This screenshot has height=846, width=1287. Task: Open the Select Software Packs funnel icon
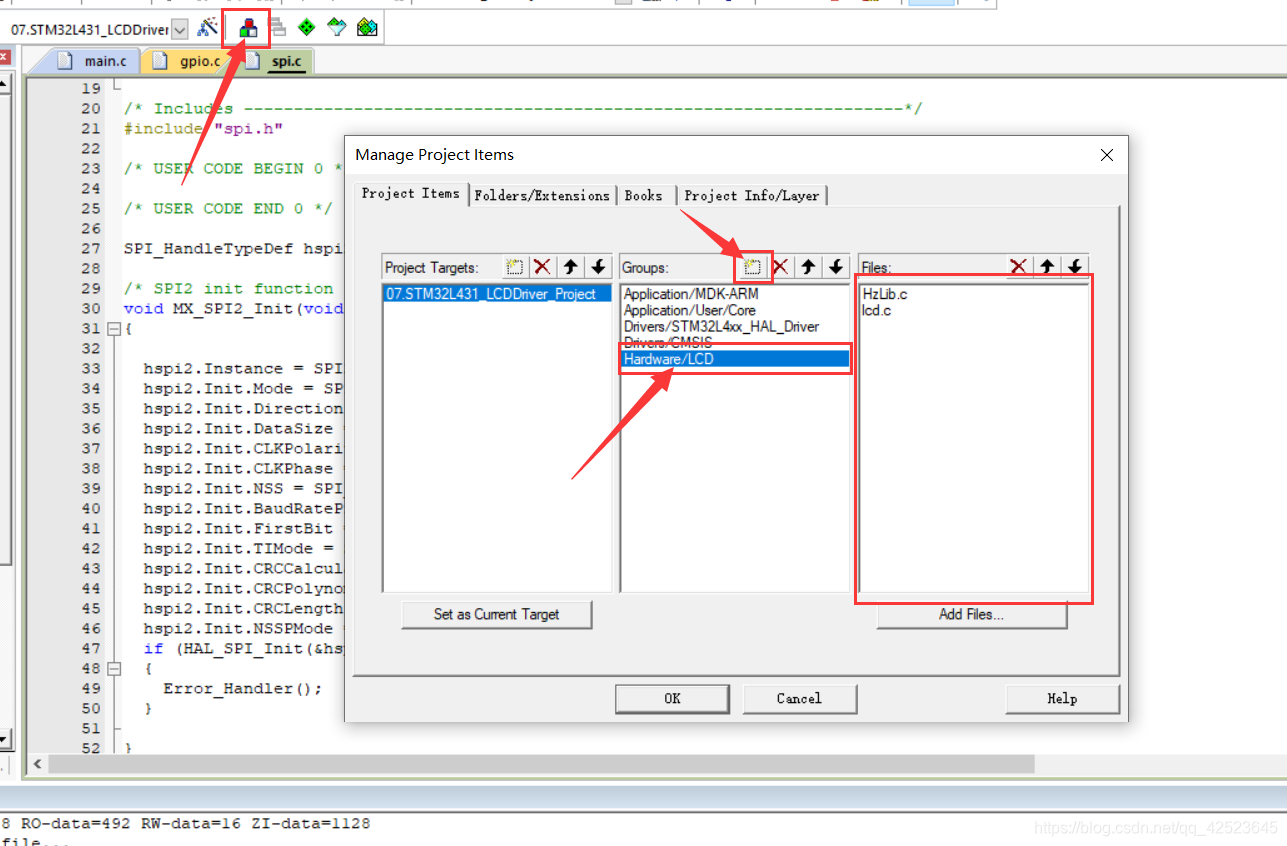pyautogui.click(x=336, y=27)
